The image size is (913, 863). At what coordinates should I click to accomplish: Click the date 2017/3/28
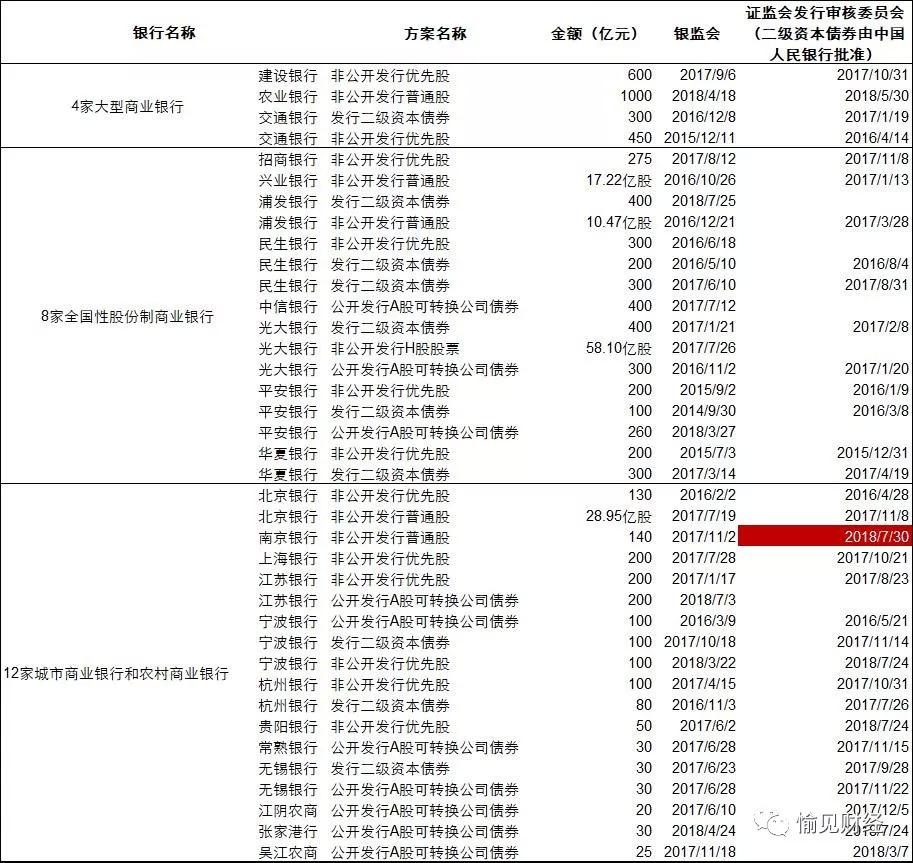(876, 222)
